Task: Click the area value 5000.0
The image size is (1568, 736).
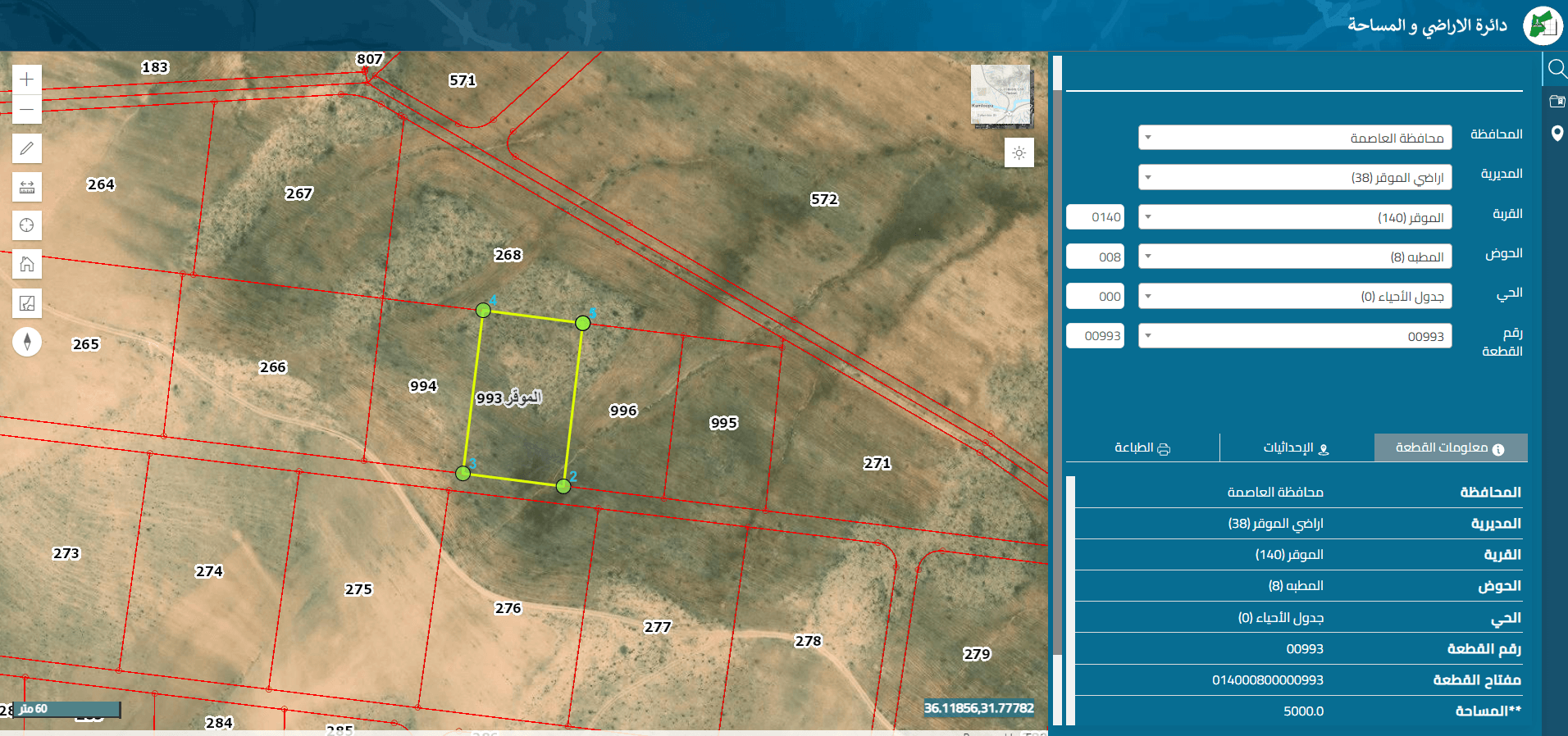Action: pyautogui.click(x=1304, y=711)
